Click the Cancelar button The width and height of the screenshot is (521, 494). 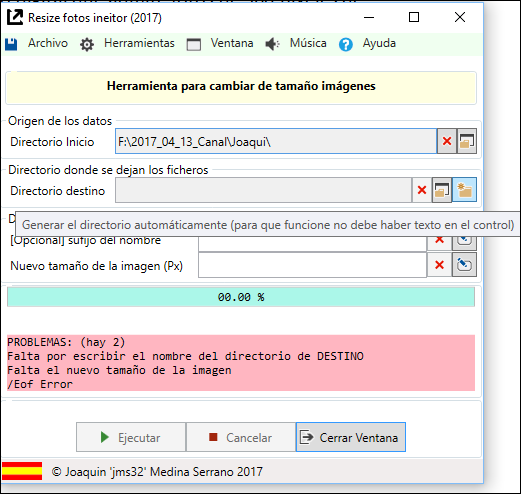241,437
